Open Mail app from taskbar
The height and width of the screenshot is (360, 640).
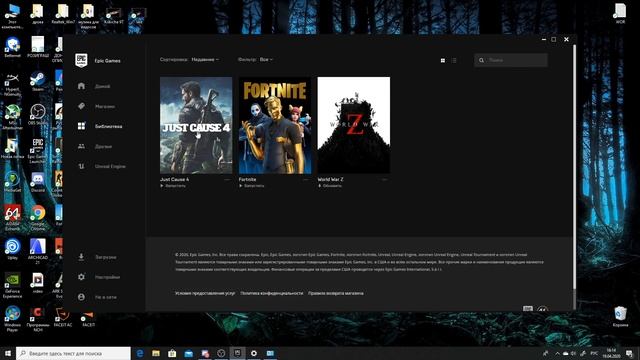click(189, 353)
